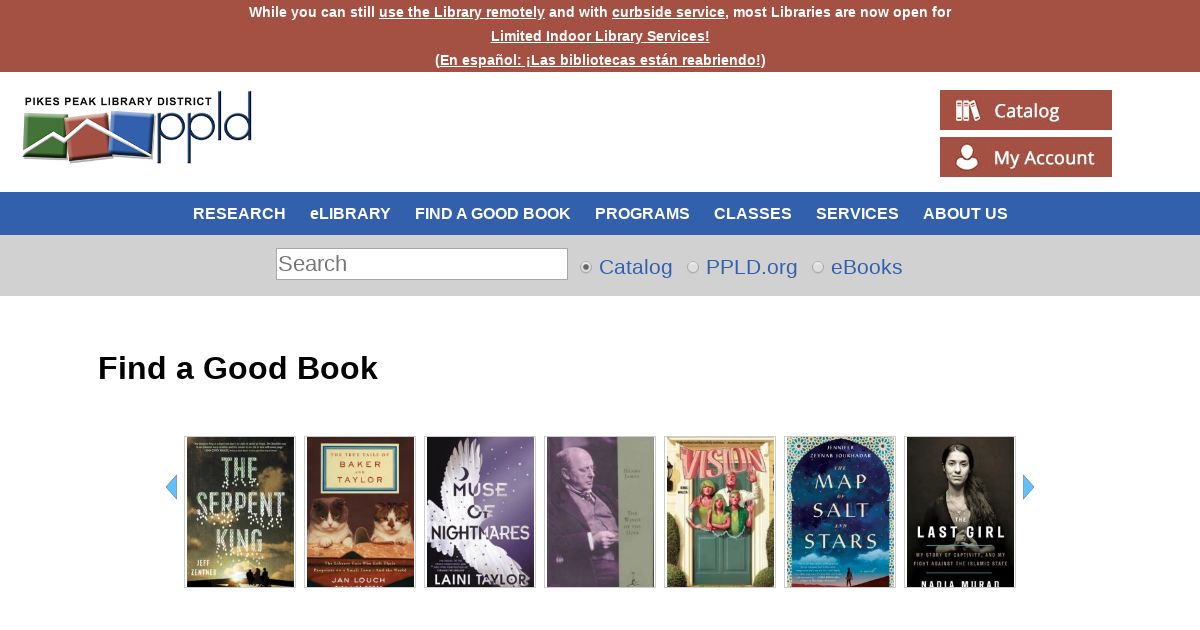The image size is (1200, 630).
Task: Open The Last Girl book cover
Action: coord(960,512)
